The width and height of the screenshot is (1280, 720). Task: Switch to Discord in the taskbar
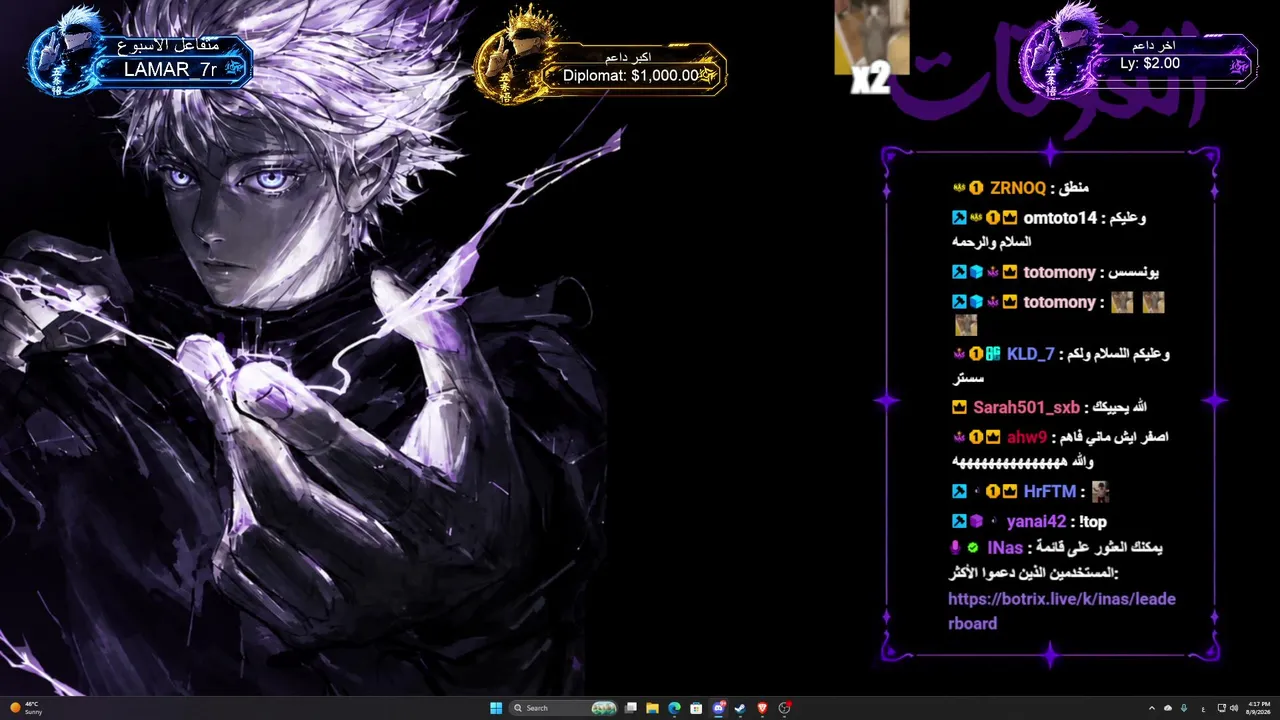[x=718, y=708]
